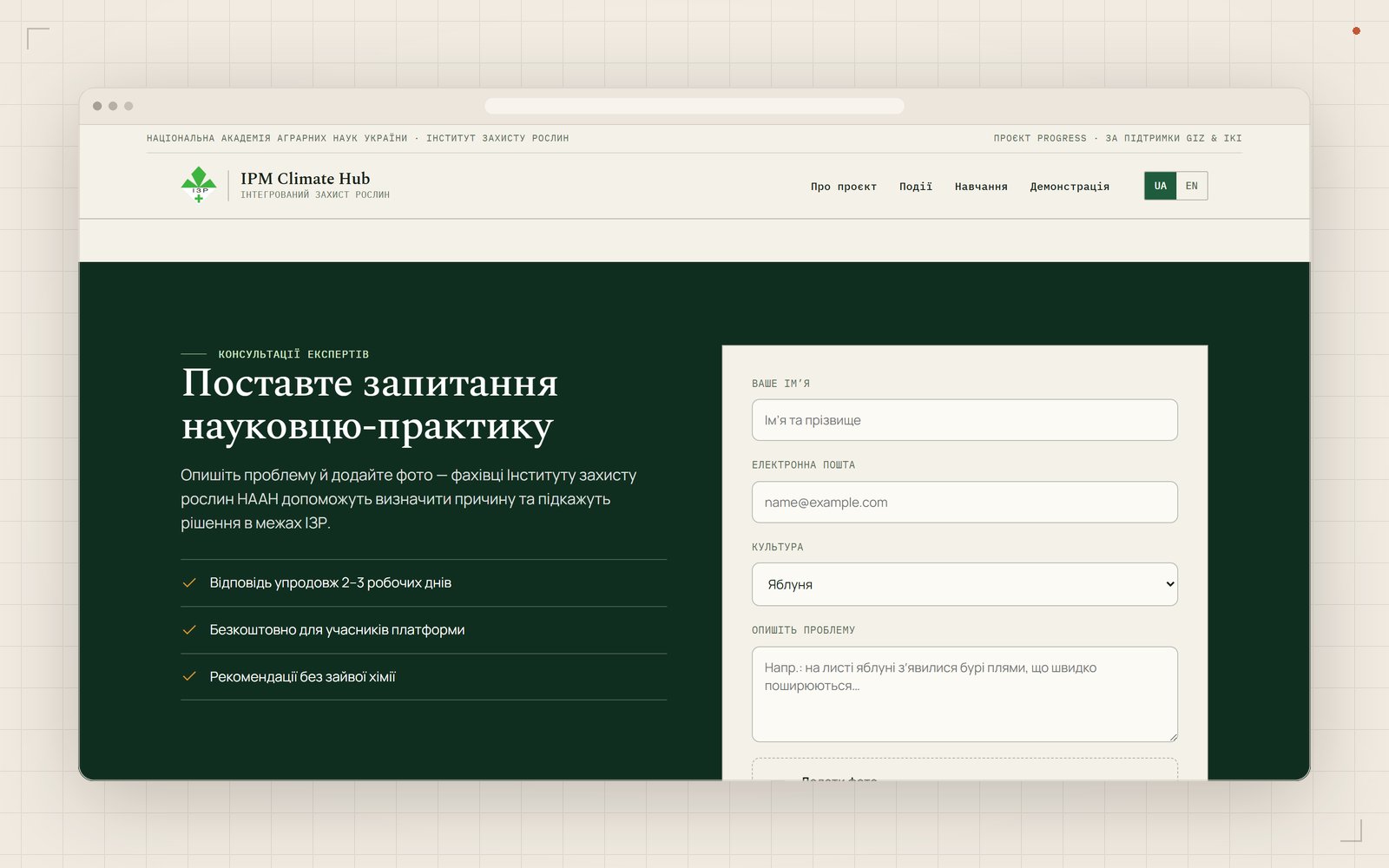Go to the Події page
The height and width of the screenshot is (868, 1389).
(916, 187)
